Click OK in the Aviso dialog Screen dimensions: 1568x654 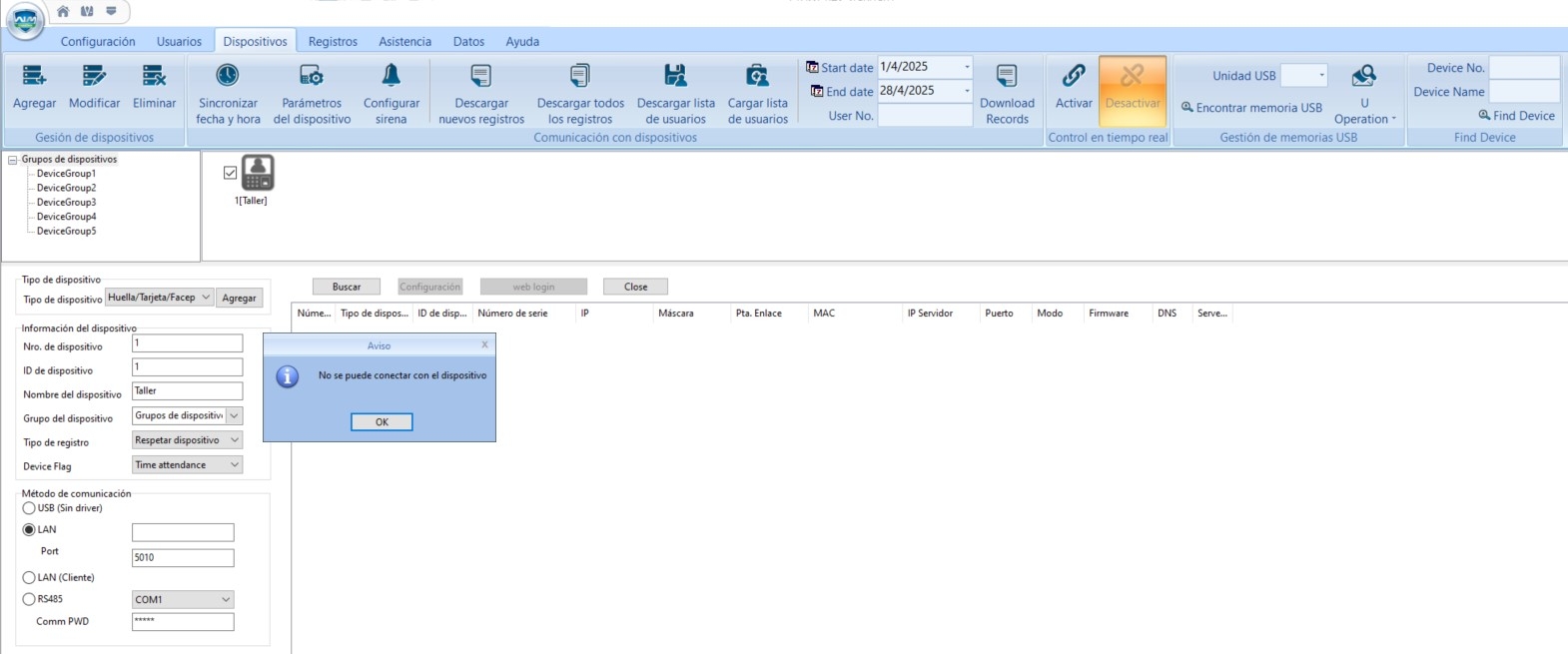(382, 422)
